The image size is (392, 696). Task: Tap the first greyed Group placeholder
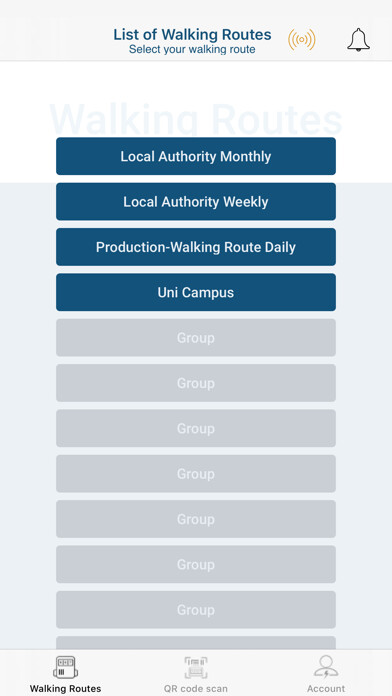click(196, 337)
